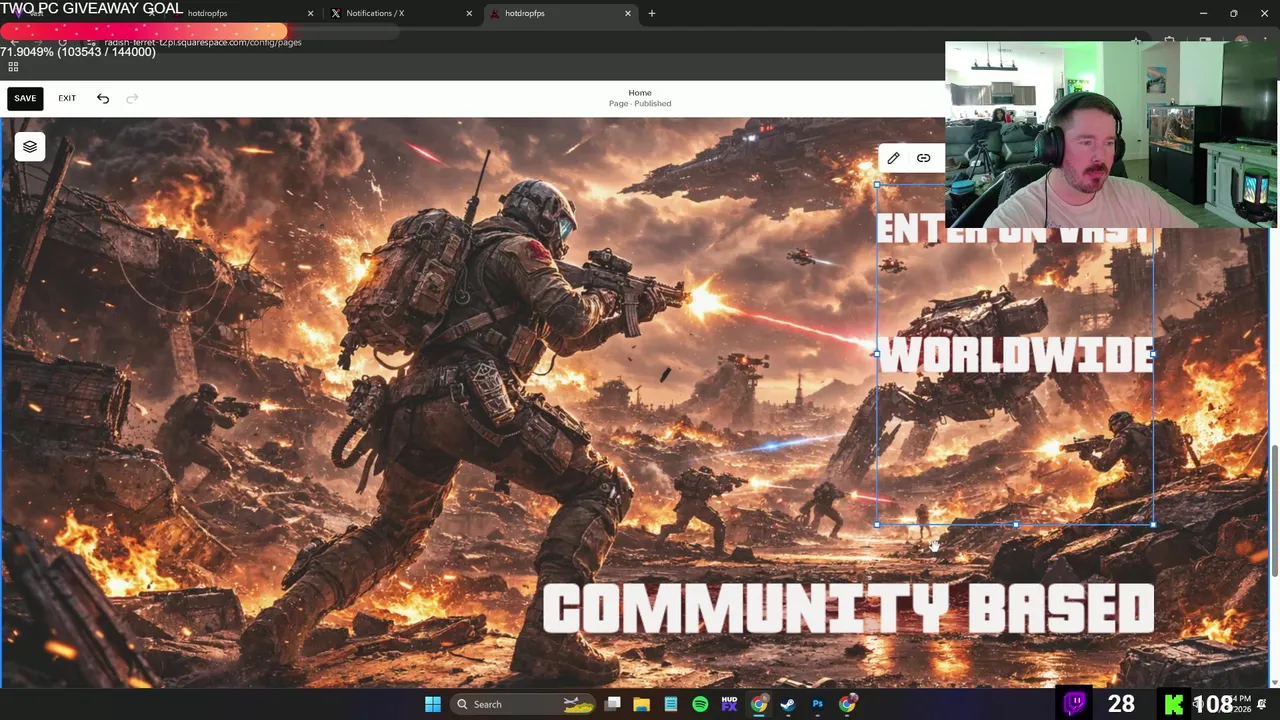
Task: Open File Explorer from the taskbar
Action: (x=642, y=704)
